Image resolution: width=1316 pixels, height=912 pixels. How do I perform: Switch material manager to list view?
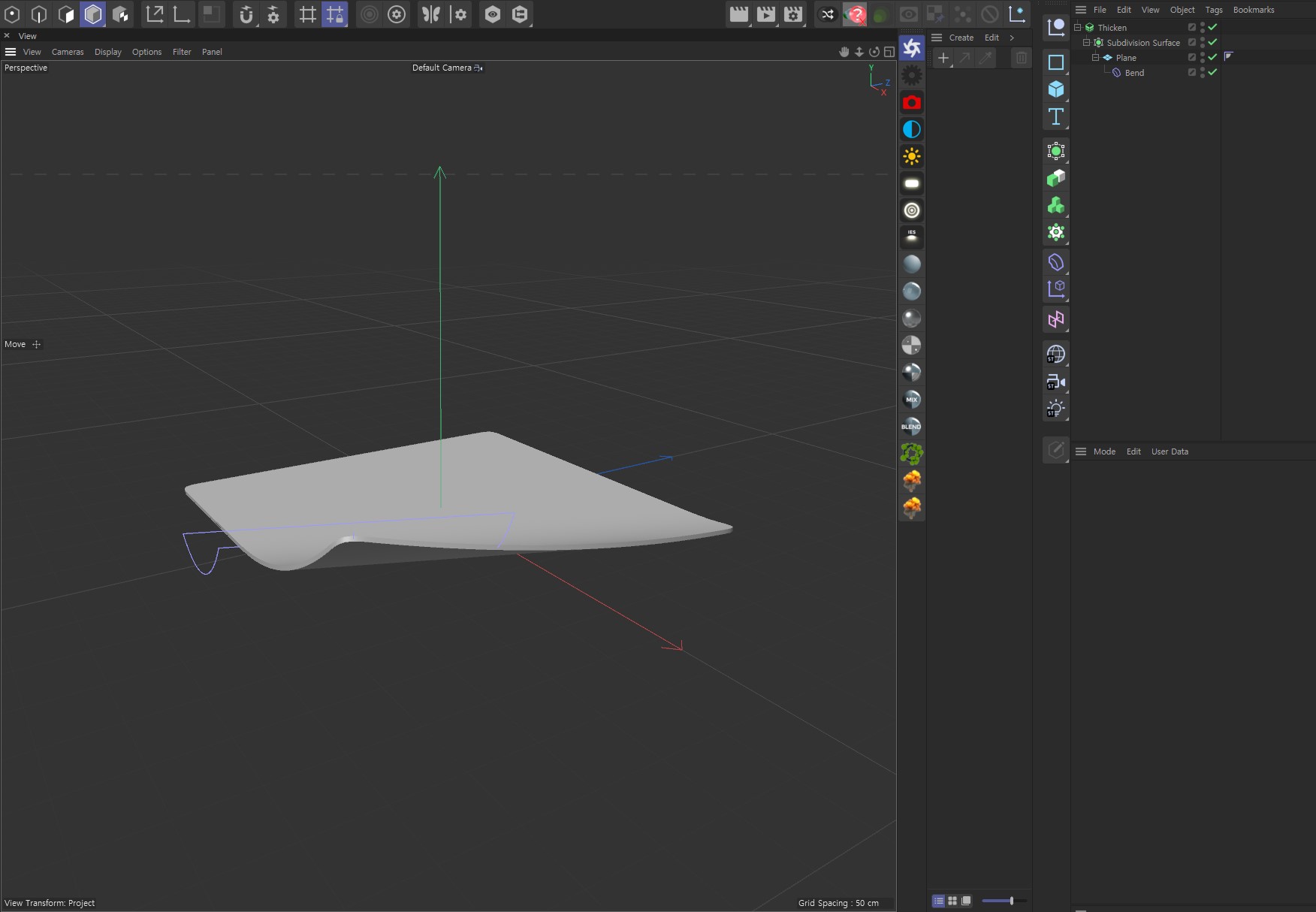[x=938, y=901]
